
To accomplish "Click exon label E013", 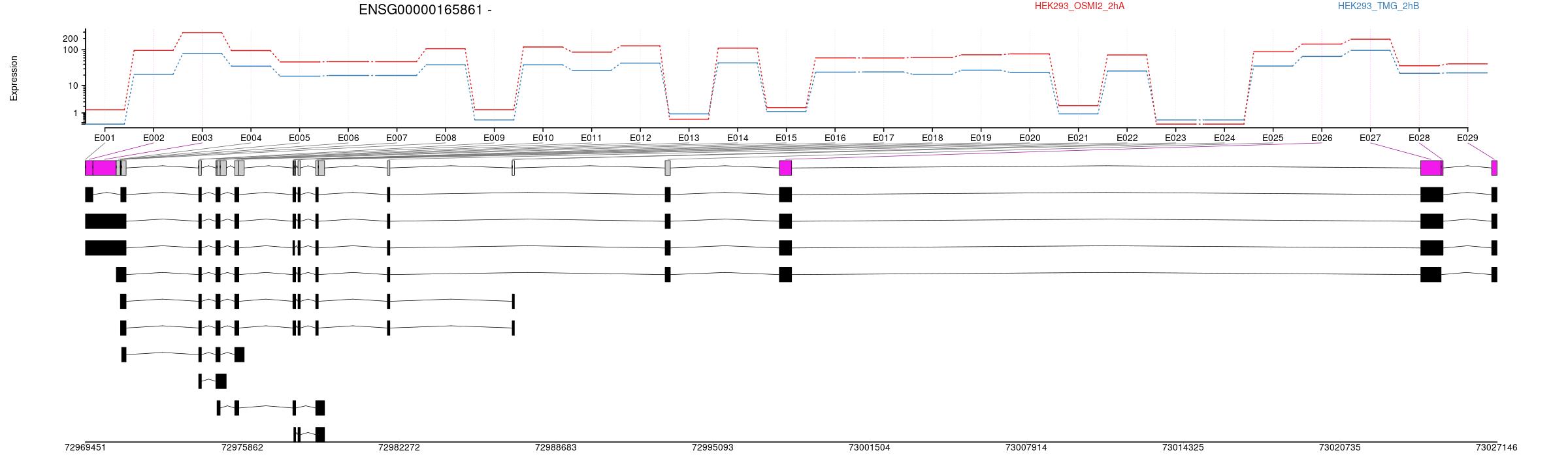I will [x=689, y=138].
